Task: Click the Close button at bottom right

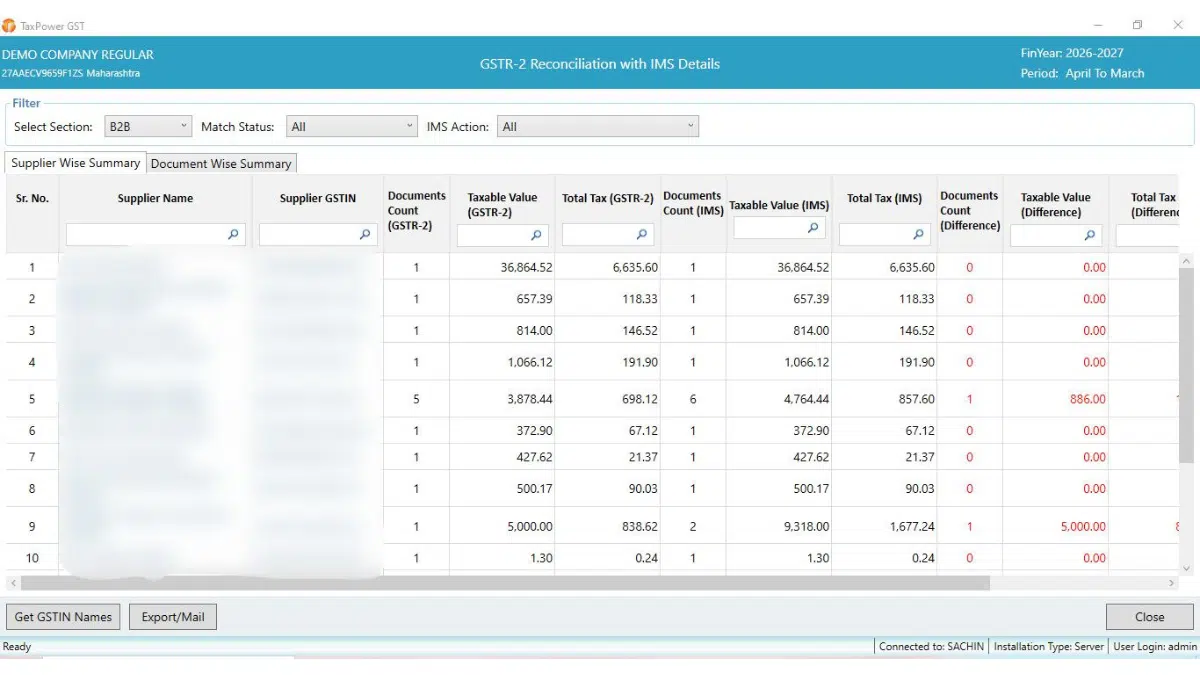Action: 1149,617
